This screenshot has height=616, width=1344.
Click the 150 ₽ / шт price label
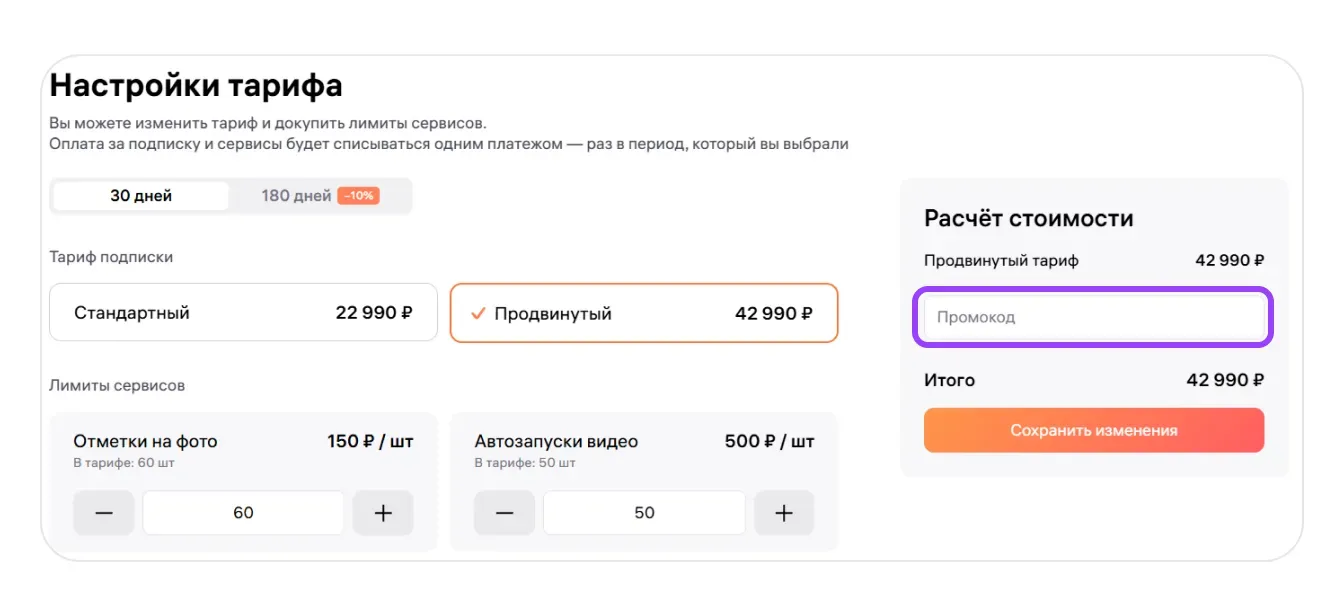point(370,441)
